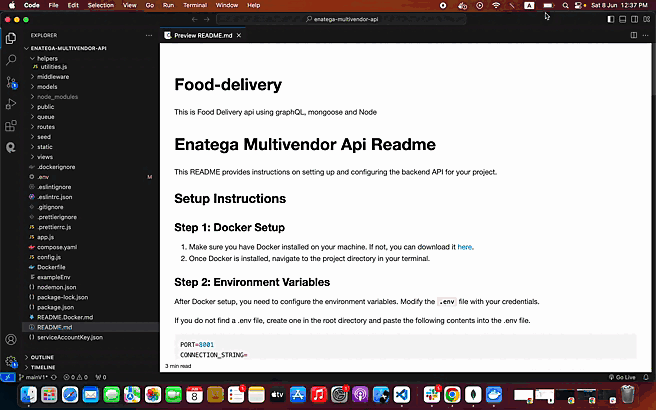The image size is (656, 410).
Task: Select the Preview README.md tab
Action: tap(204, 35)
